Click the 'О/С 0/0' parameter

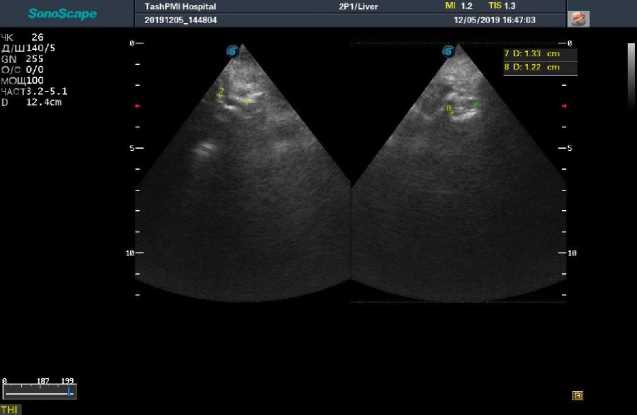point(22,70)
